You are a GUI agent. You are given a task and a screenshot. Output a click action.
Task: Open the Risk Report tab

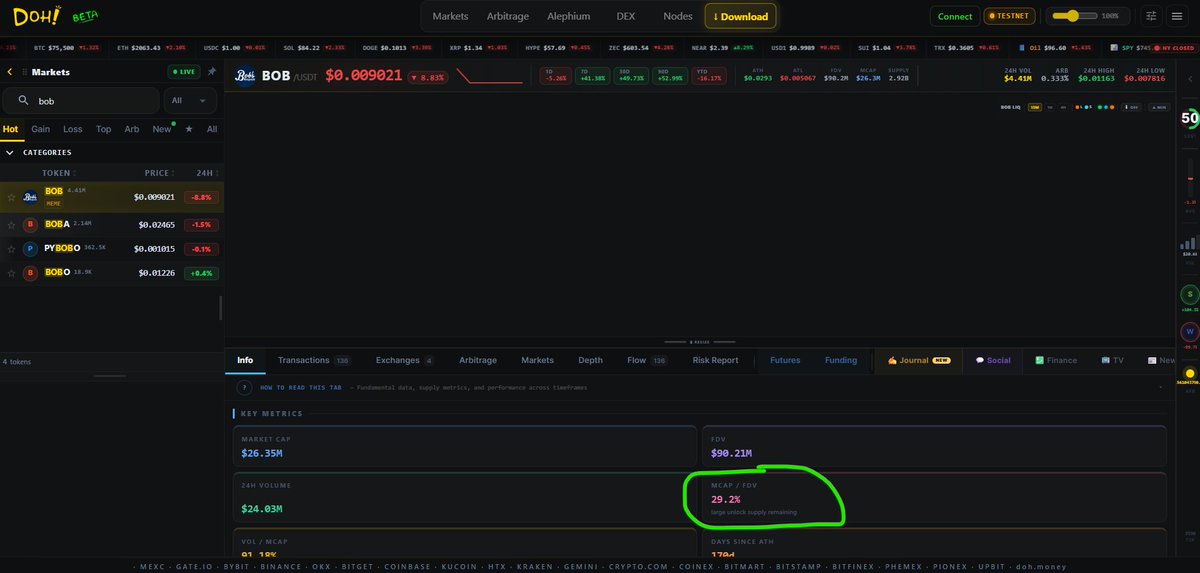coord(715,360)
